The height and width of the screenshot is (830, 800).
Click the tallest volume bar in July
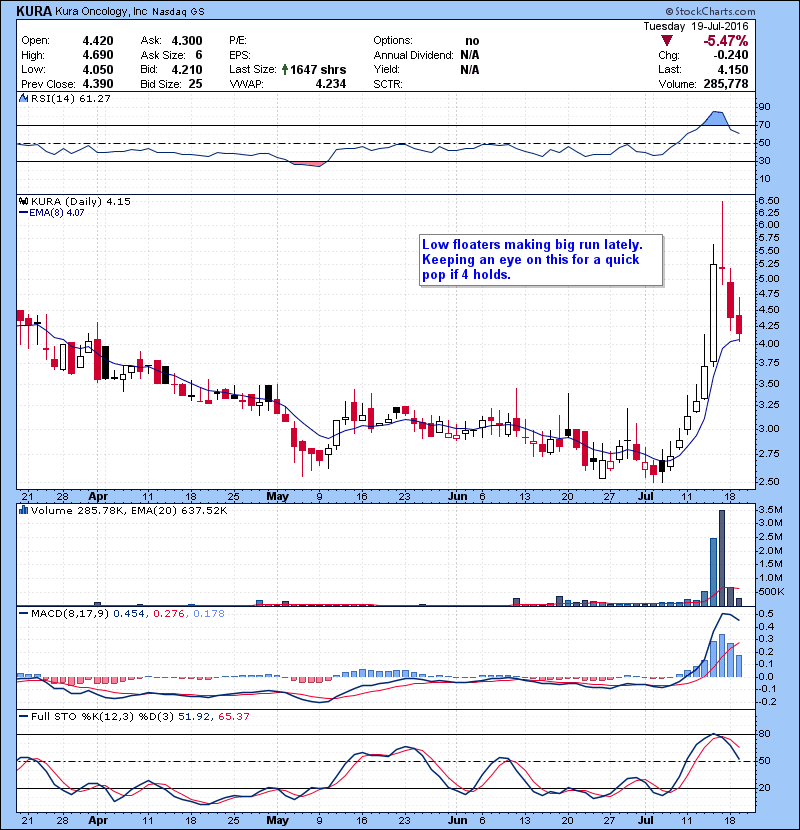pyautogui.click(x=722, y=557)
